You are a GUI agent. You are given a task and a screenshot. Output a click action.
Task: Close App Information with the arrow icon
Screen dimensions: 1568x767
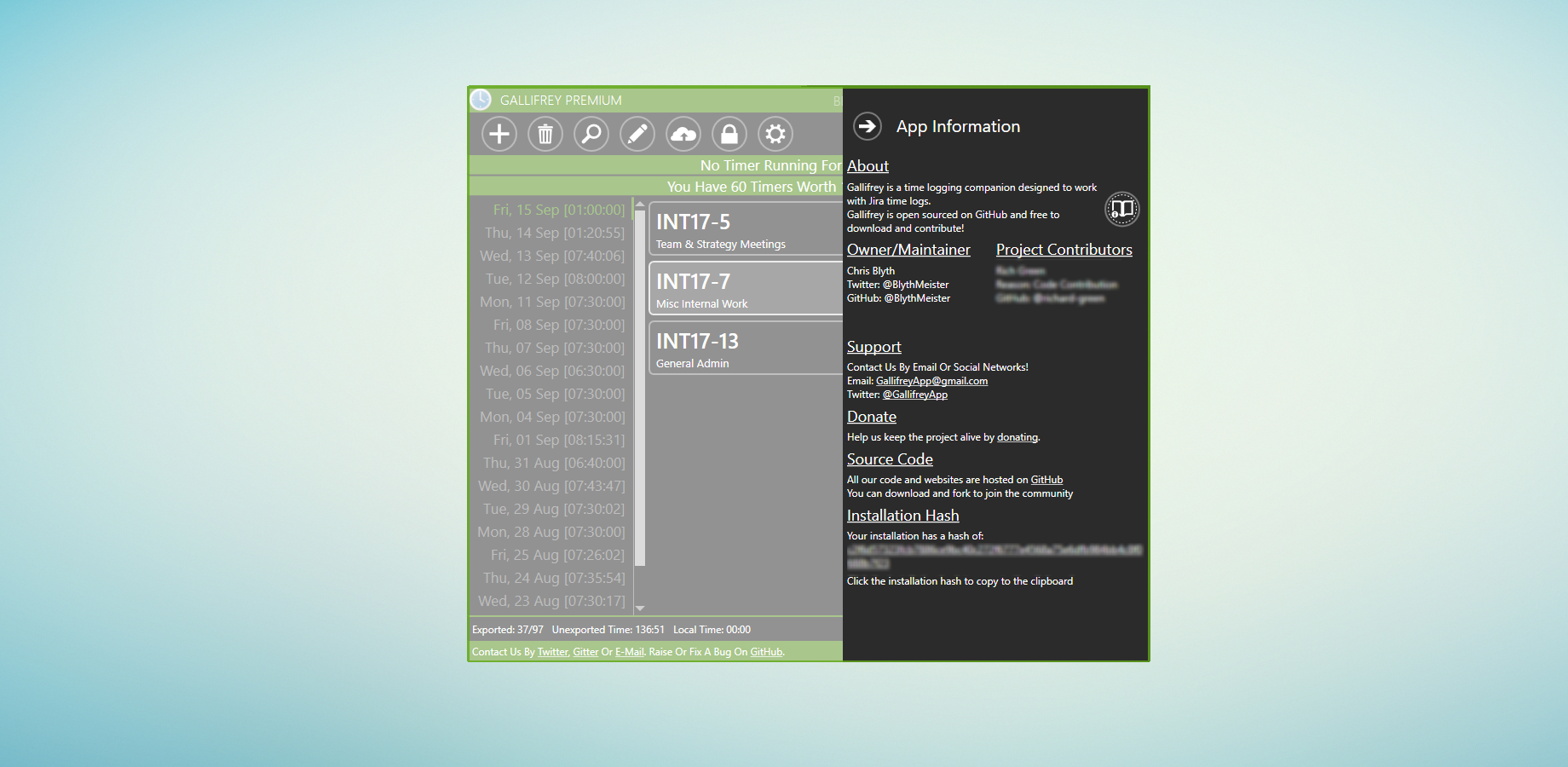coord(868,126)
